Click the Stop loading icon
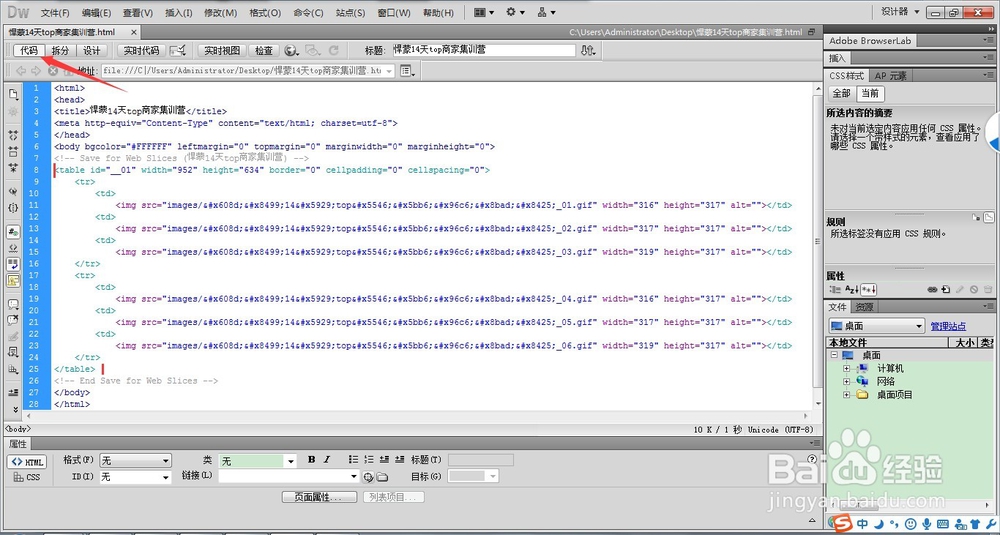 click(53, 71)
